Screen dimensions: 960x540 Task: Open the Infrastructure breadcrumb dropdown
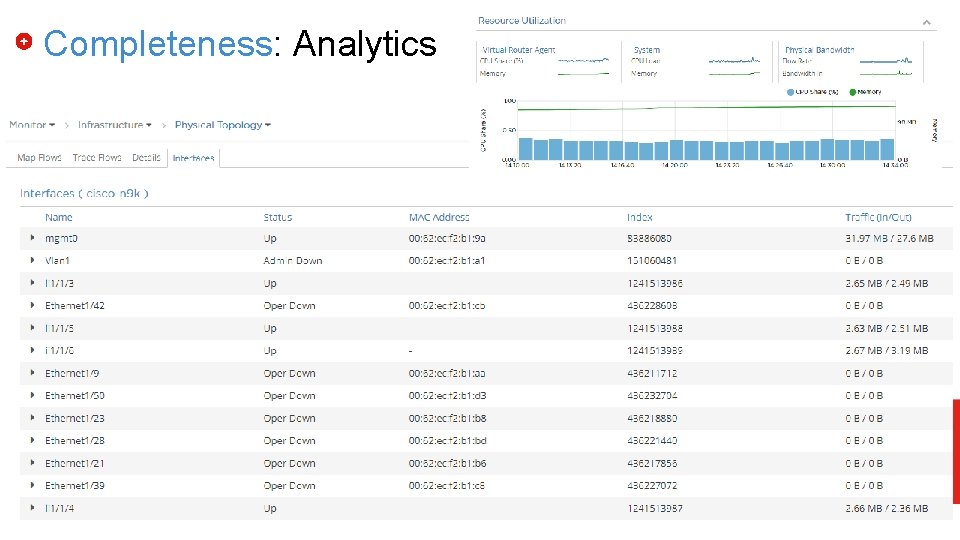[114, 125]
